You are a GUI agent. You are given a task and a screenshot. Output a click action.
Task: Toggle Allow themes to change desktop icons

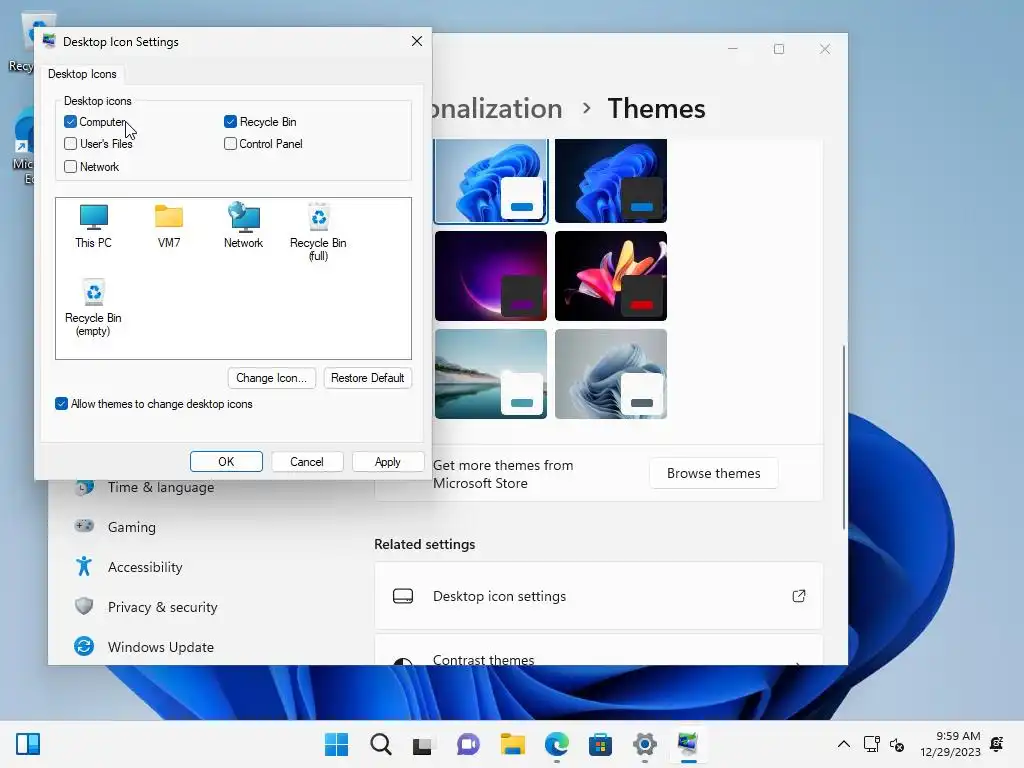61,404
